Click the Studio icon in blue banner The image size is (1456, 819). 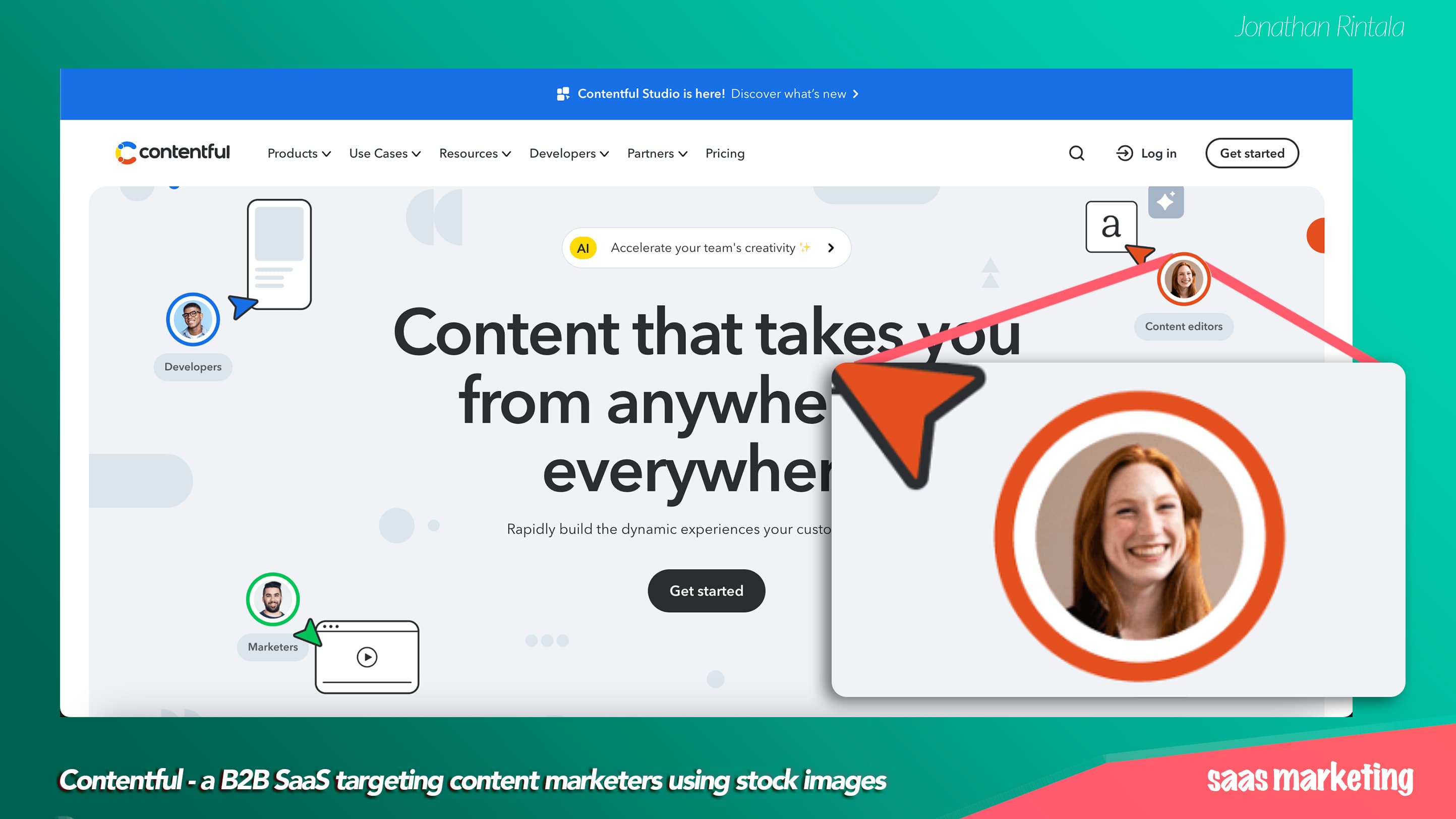[563, 94]
